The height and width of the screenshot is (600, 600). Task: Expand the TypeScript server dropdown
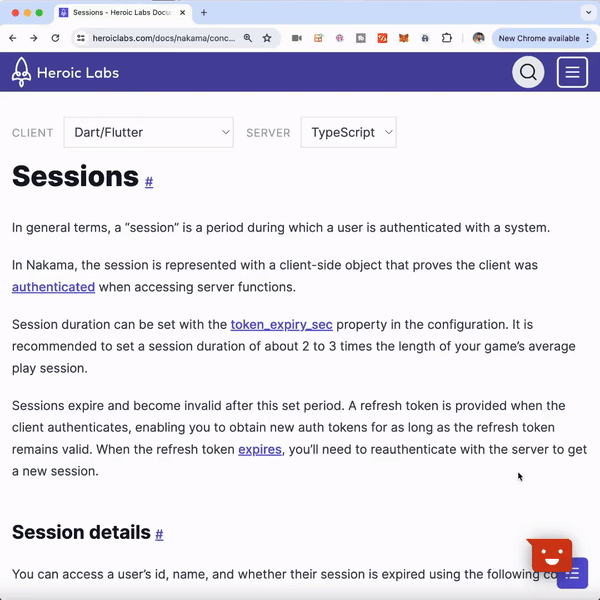coord(348,132)
